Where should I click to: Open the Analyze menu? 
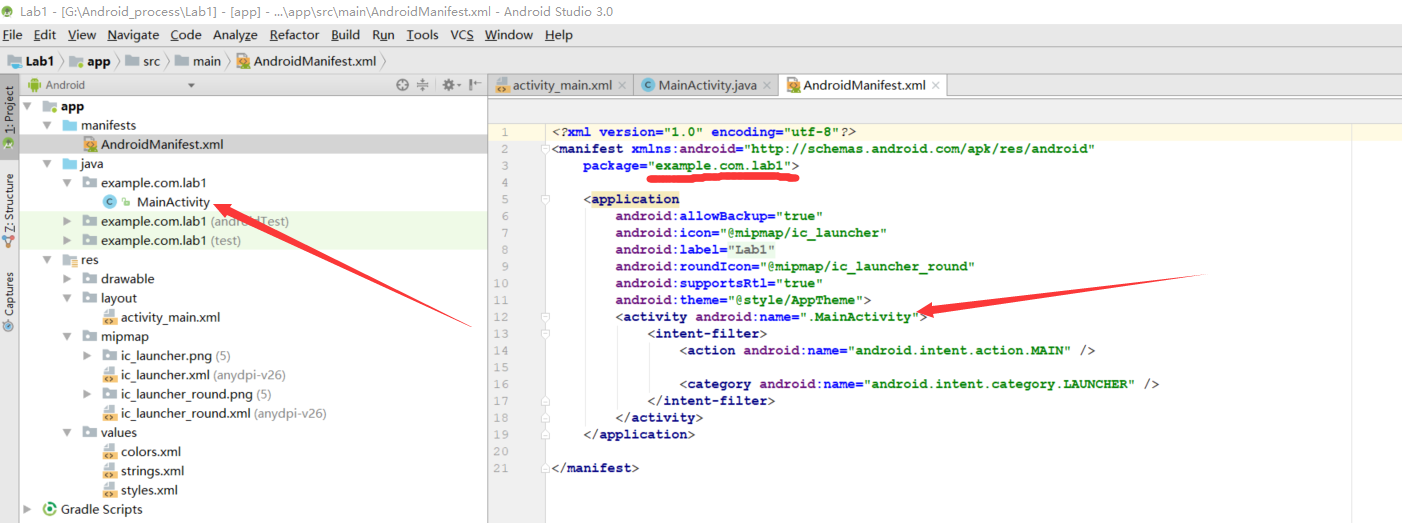(x=236, y=35)
